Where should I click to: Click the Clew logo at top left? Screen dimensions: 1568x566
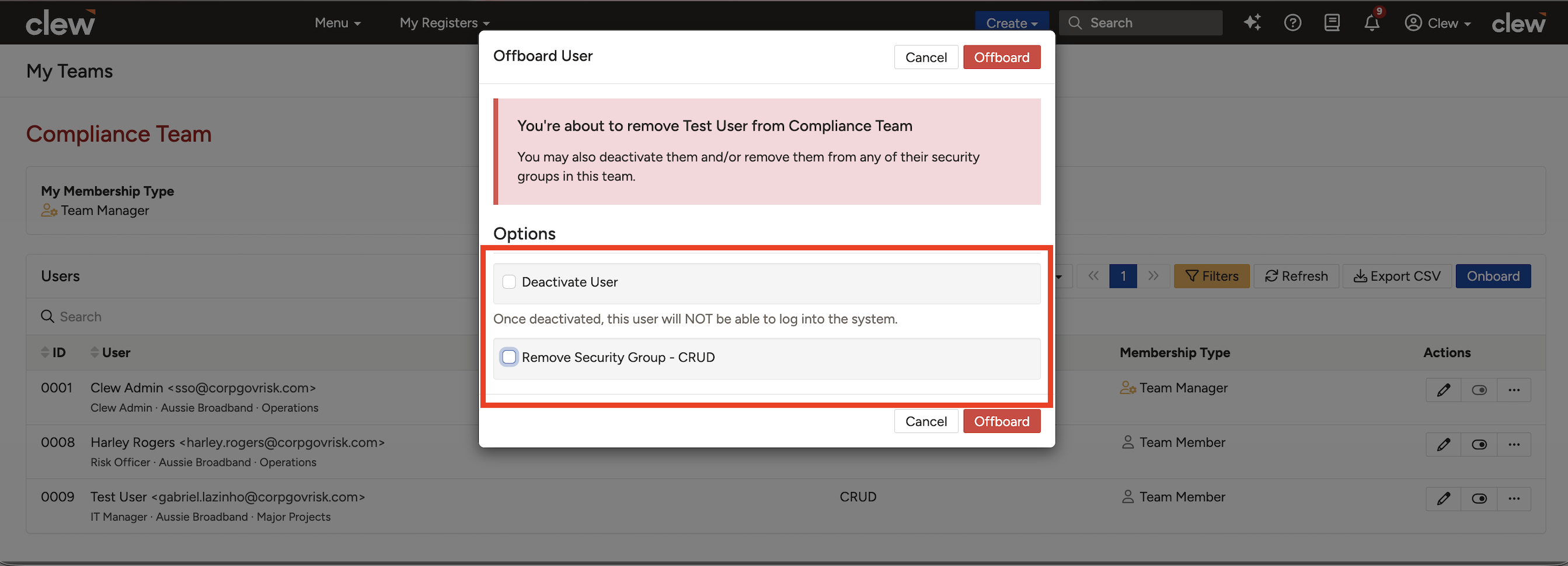coord(60,23)
